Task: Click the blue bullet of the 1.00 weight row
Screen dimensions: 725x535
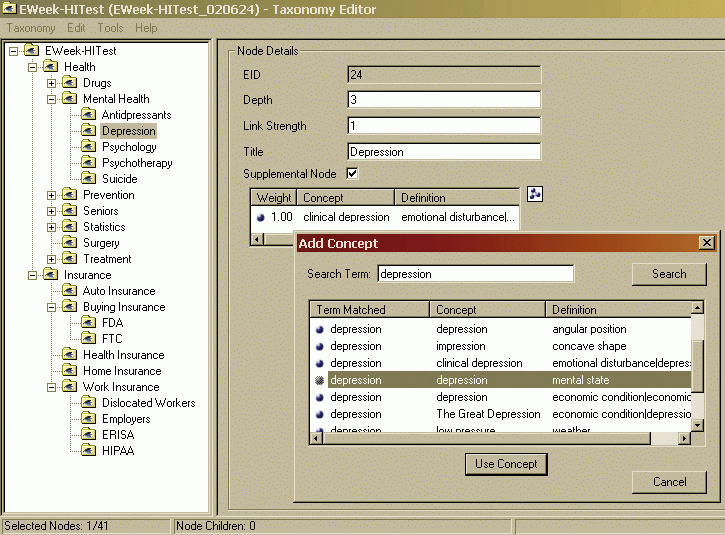Action: (261, 217)
